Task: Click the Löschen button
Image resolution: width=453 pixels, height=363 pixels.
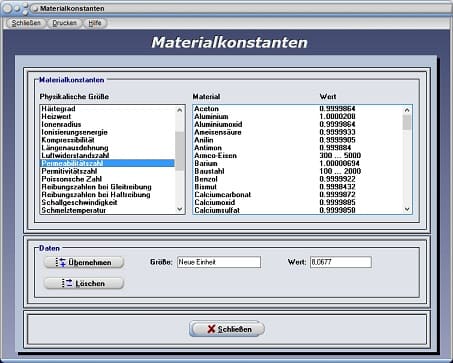Action: pos(84,283)
